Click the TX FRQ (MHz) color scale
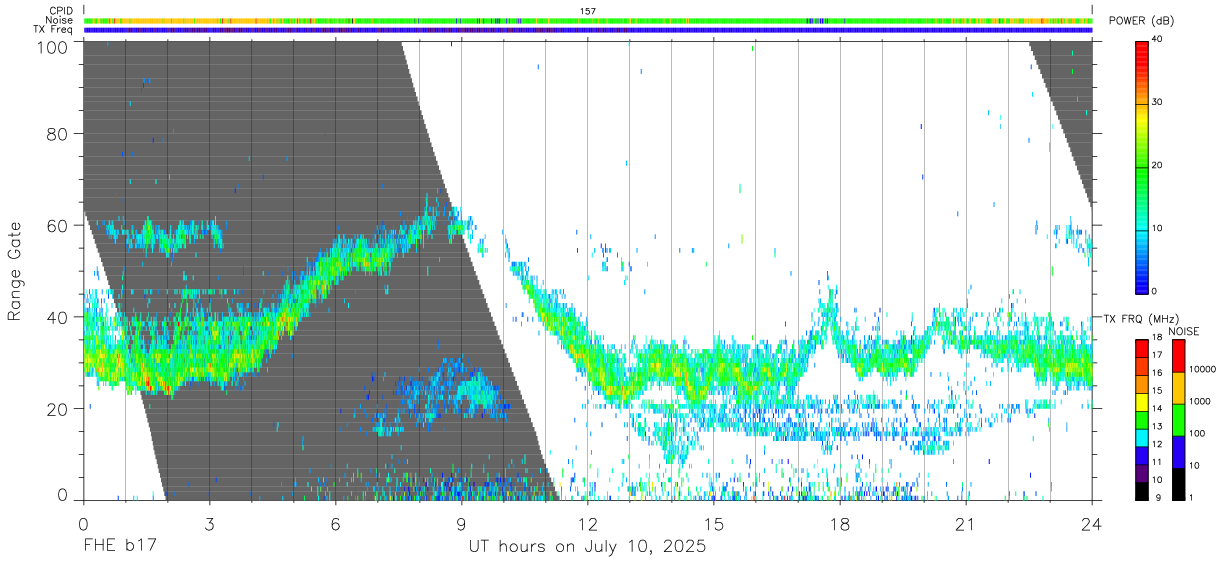 pos(1141,419)
